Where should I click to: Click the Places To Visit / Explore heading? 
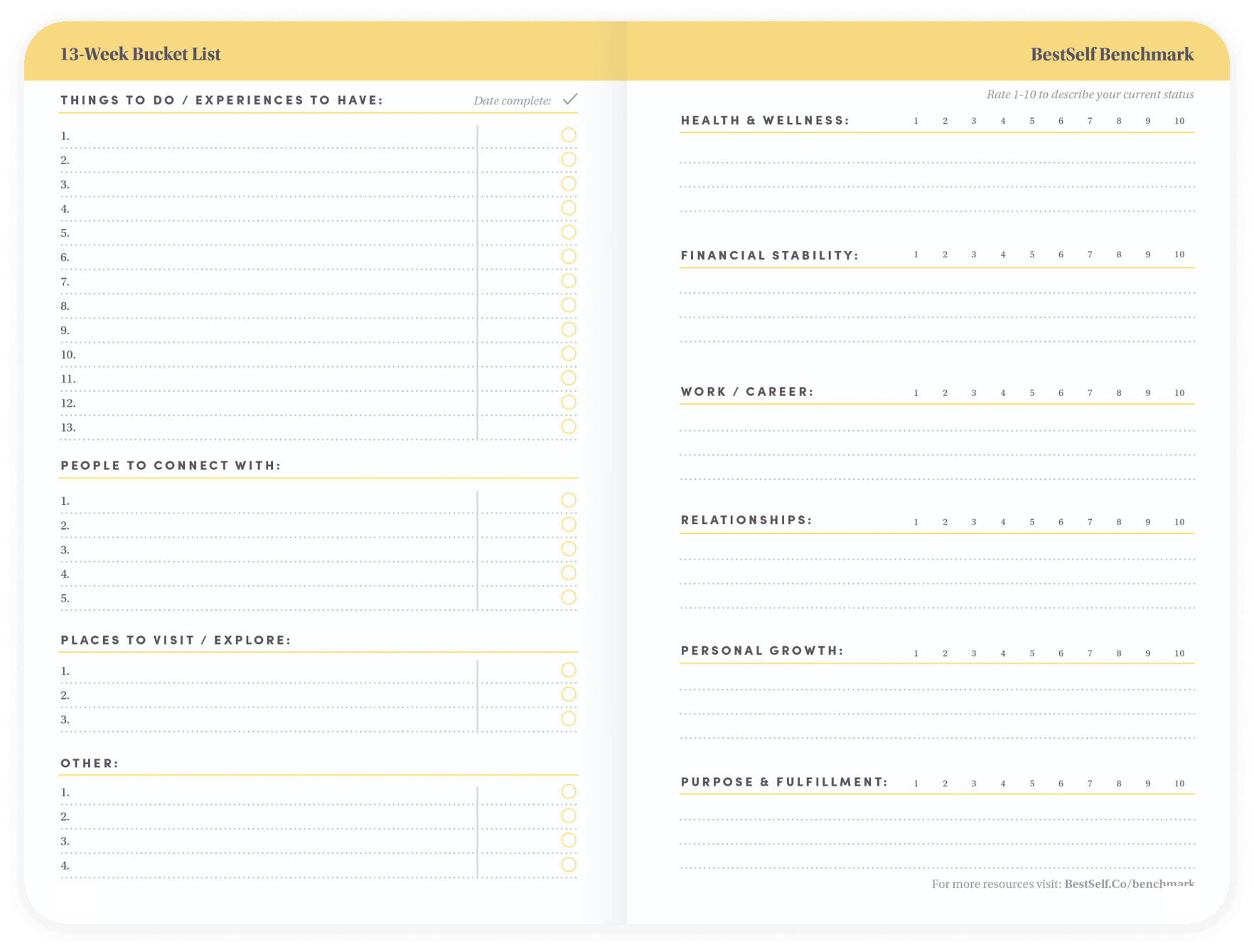coord(176,641)
